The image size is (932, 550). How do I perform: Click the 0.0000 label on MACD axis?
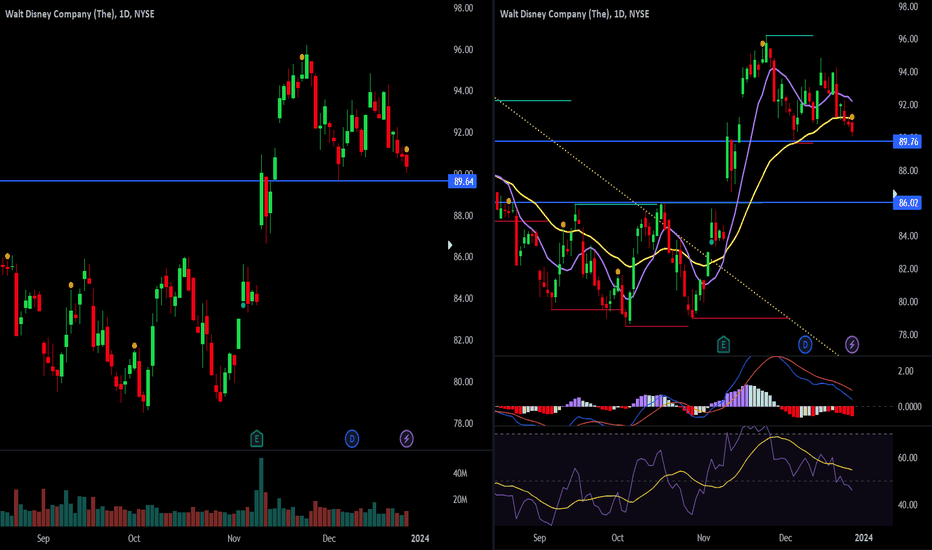tap(909, 407)
